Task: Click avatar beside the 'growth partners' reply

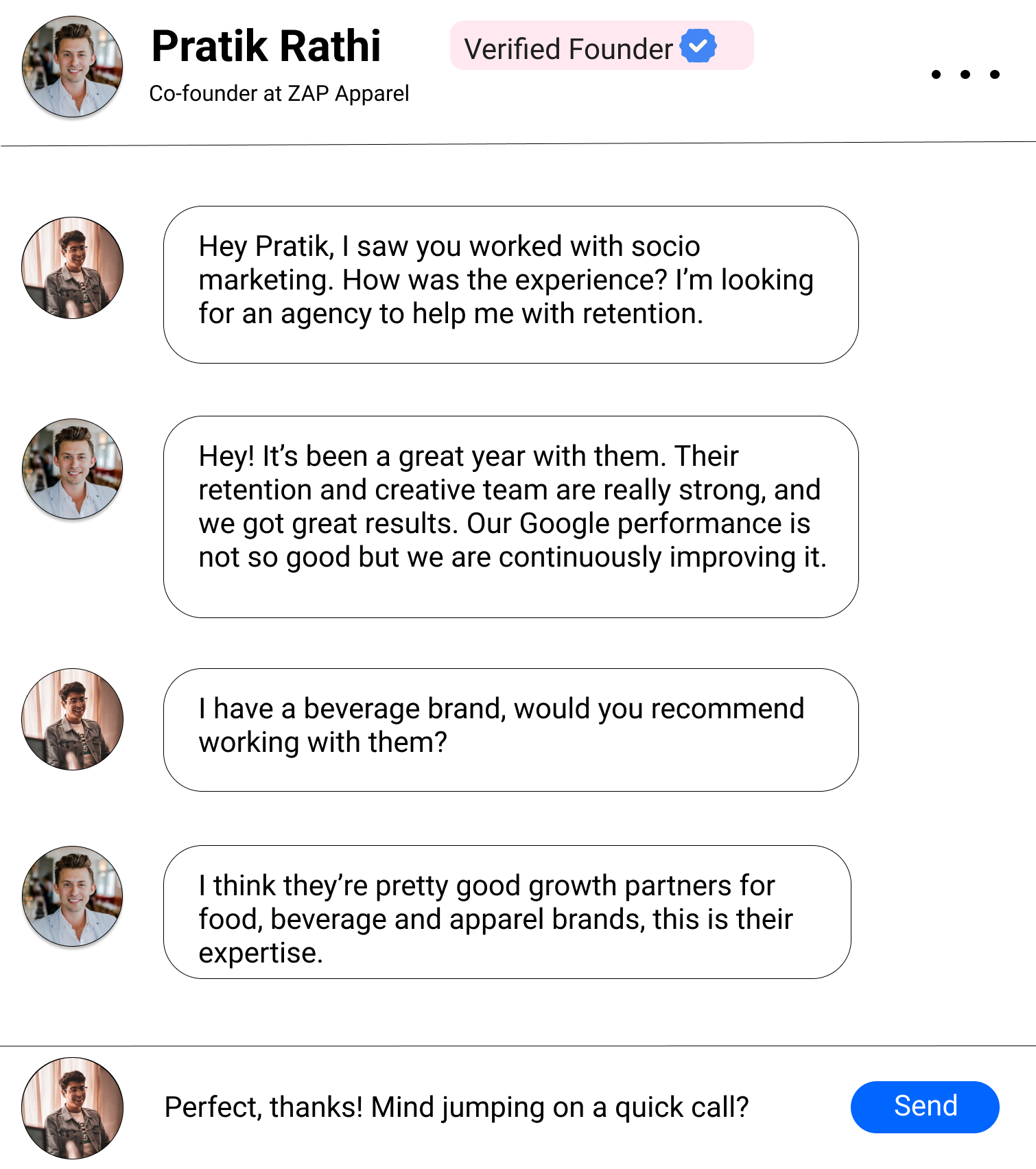Action: click(72, 896)
